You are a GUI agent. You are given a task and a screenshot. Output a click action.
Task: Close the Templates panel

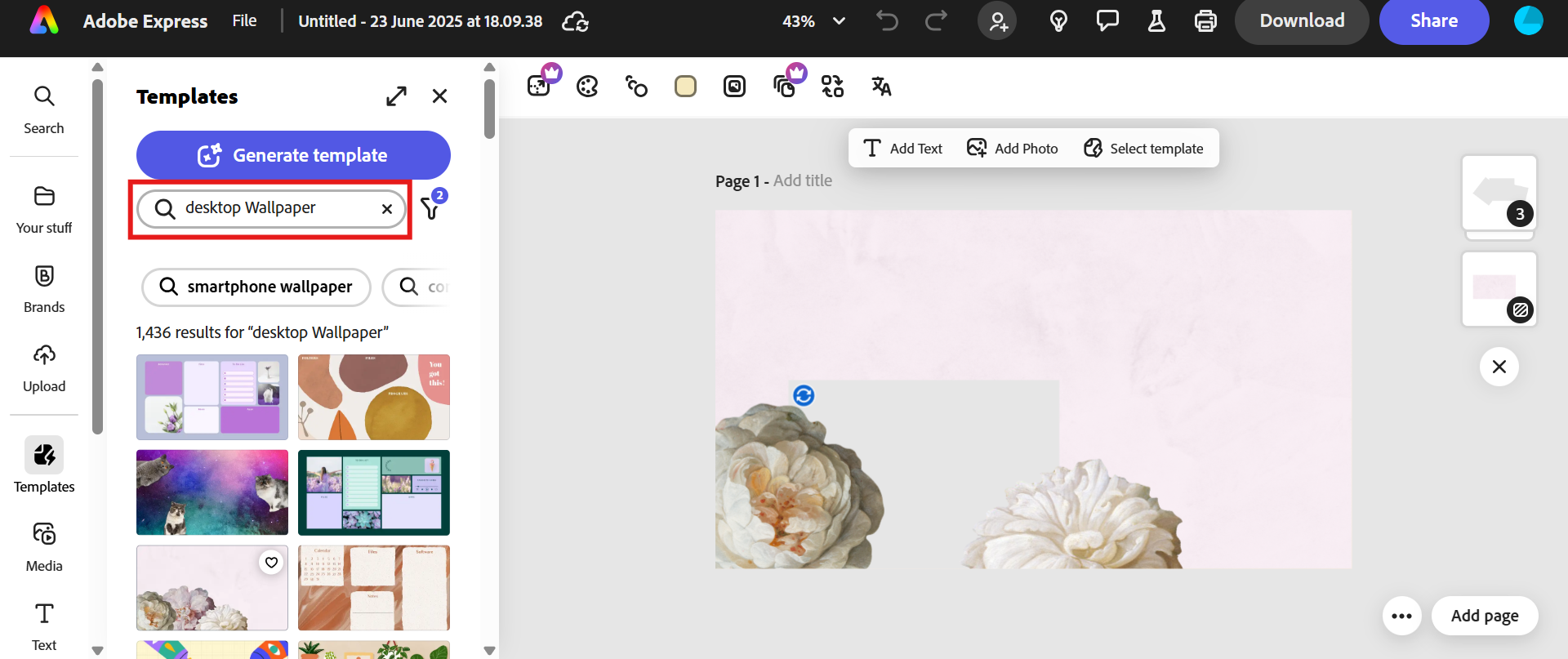439,96
